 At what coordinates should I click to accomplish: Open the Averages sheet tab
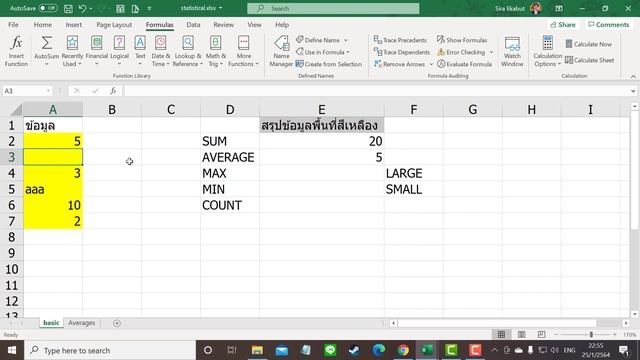(x=81, y=323)
